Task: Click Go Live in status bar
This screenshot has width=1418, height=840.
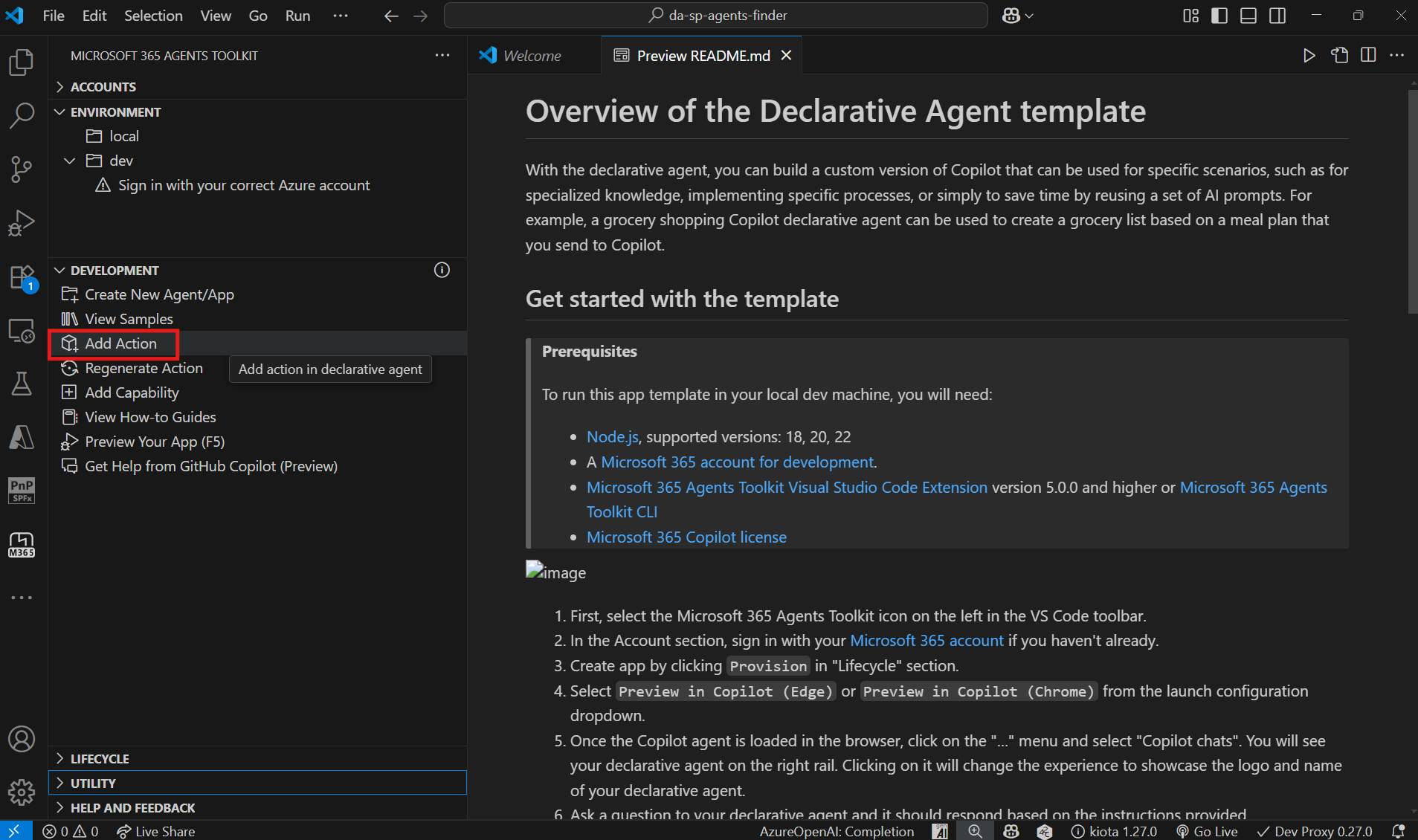Action: (x=1207, y=831)
